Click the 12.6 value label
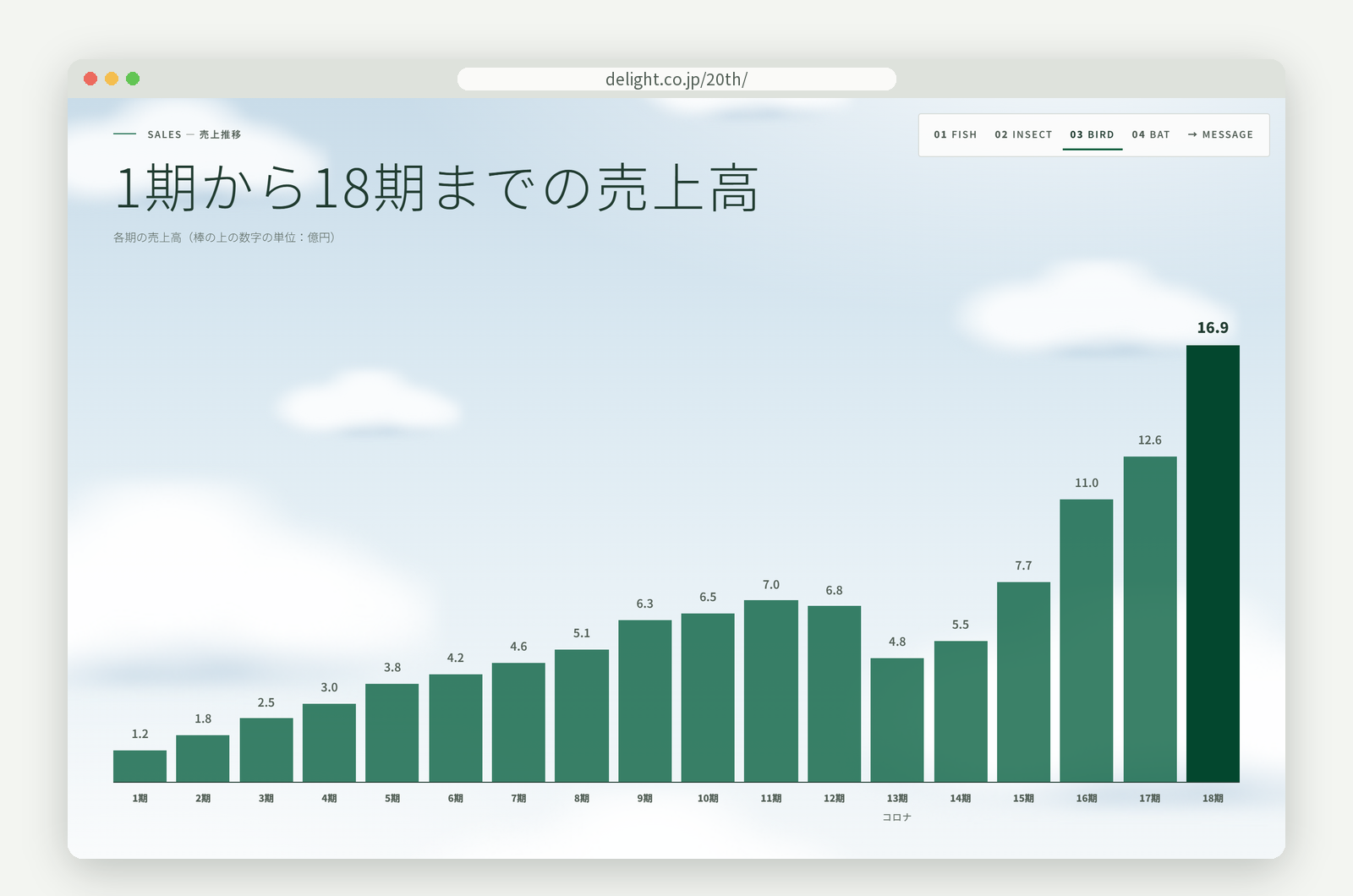The image size is (1353, 896). click(1150, 440)
